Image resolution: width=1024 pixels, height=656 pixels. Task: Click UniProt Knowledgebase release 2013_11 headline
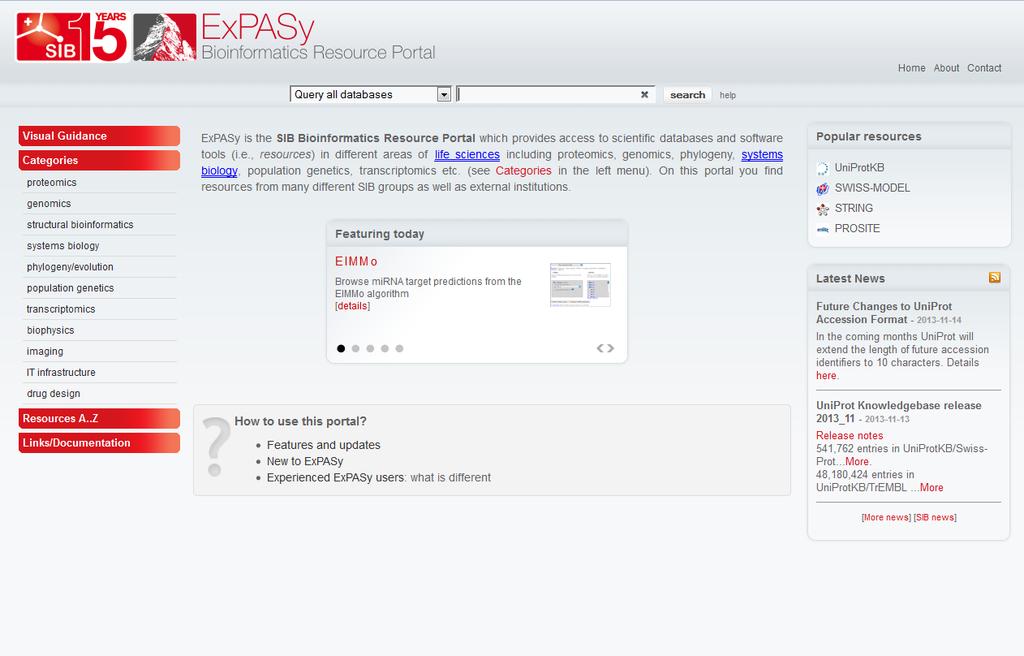point(899,412)
